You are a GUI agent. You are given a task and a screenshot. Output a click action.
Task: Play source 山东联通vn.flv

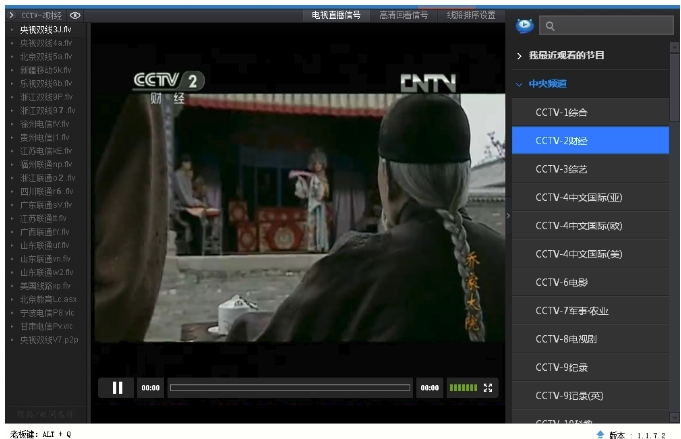click(46, 259)
